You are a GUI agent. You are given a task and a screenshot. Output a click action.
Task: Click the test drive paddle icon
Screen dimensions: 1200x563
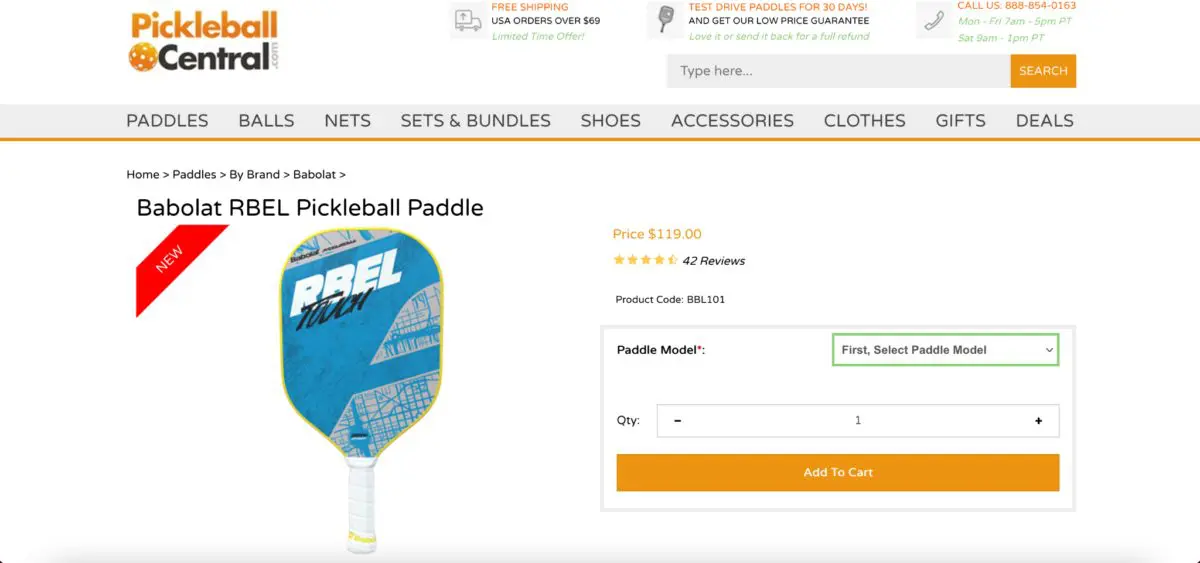pyautogui.click(x=665, y=20)
